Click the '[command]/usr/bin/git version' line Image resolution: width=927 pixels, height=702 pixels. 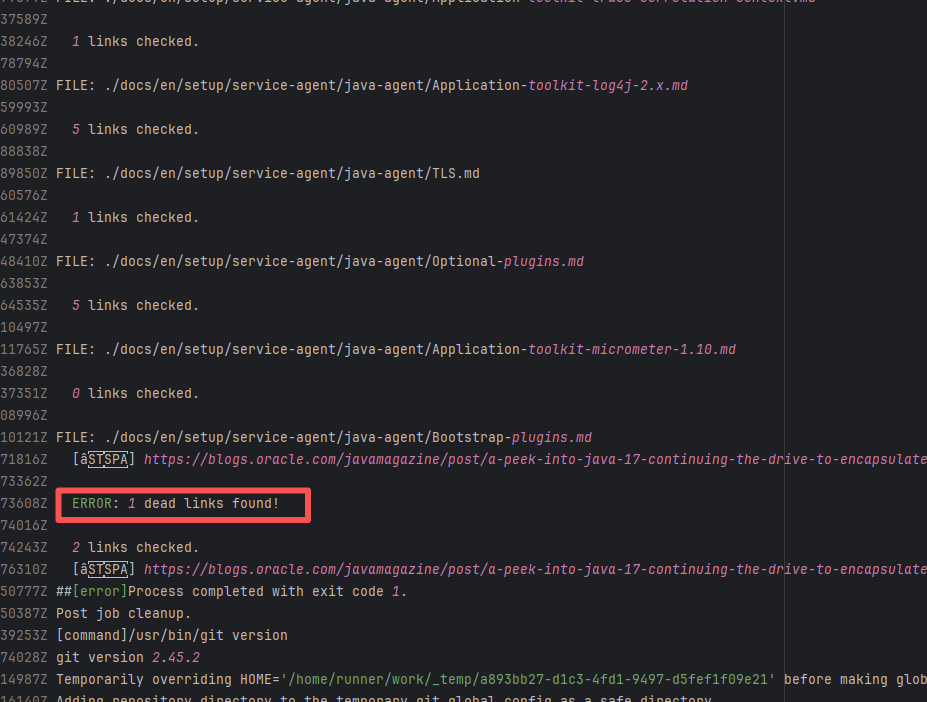[x=172, y=635]
